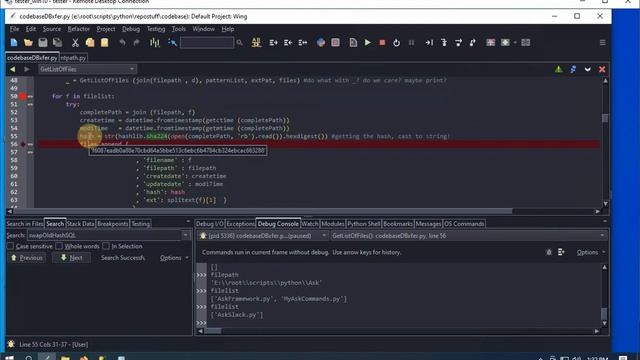Copy selection with the copy icon
This screenshot has height=360, width=640.
90,42
